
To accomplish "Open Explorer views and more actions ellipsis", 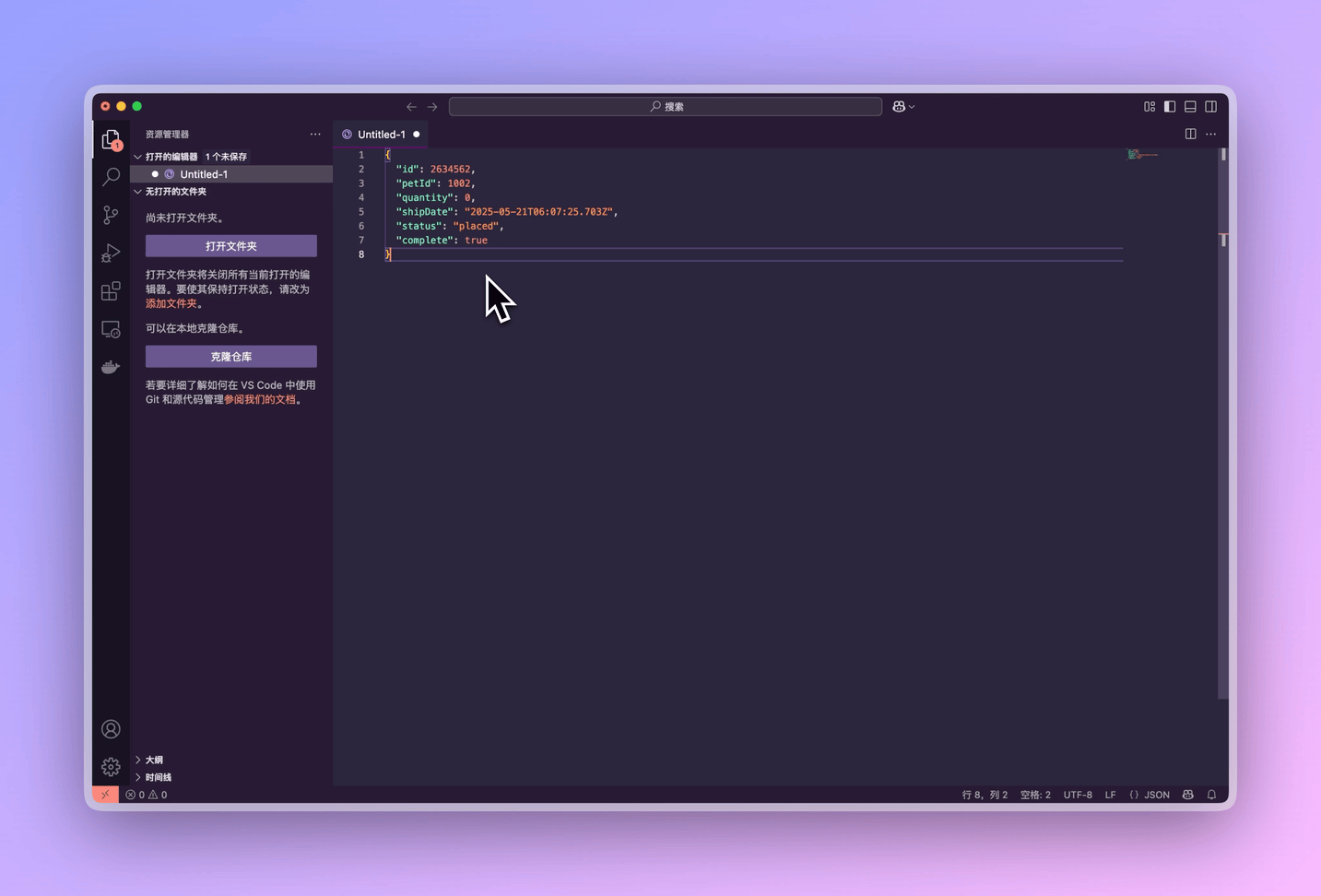I will (x=315, y=135).
